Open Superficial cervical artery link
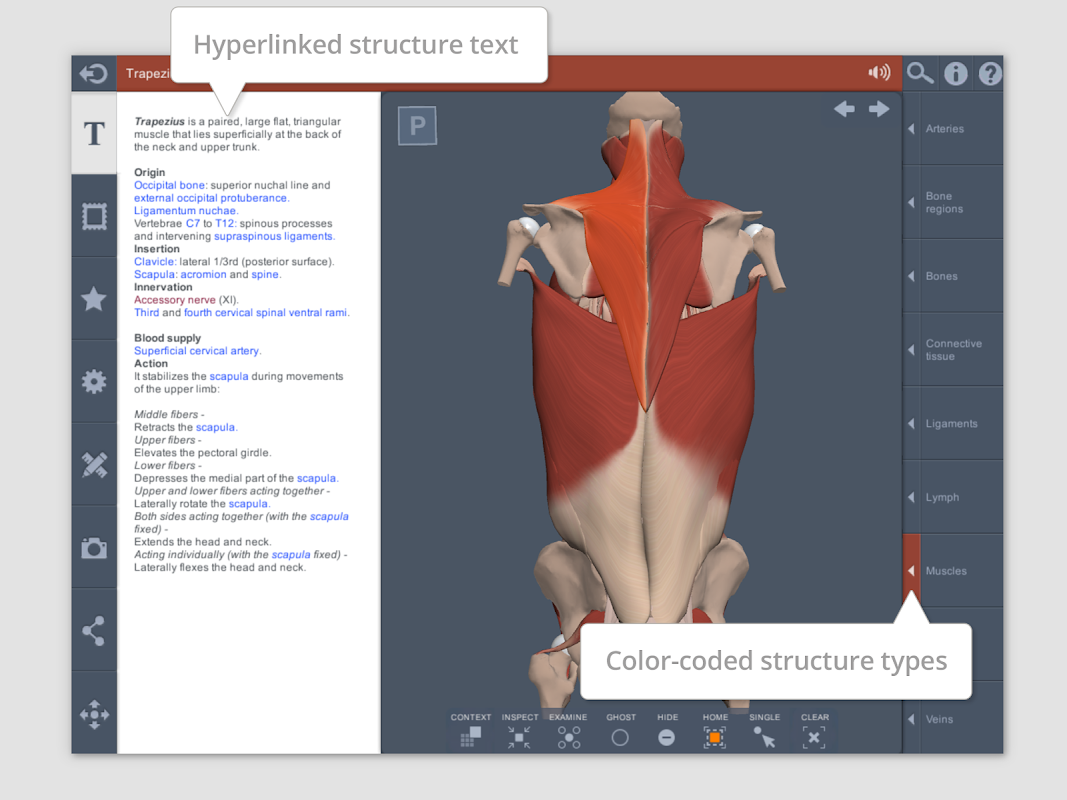Screen dimensions: 1067x800 [196, 351]
